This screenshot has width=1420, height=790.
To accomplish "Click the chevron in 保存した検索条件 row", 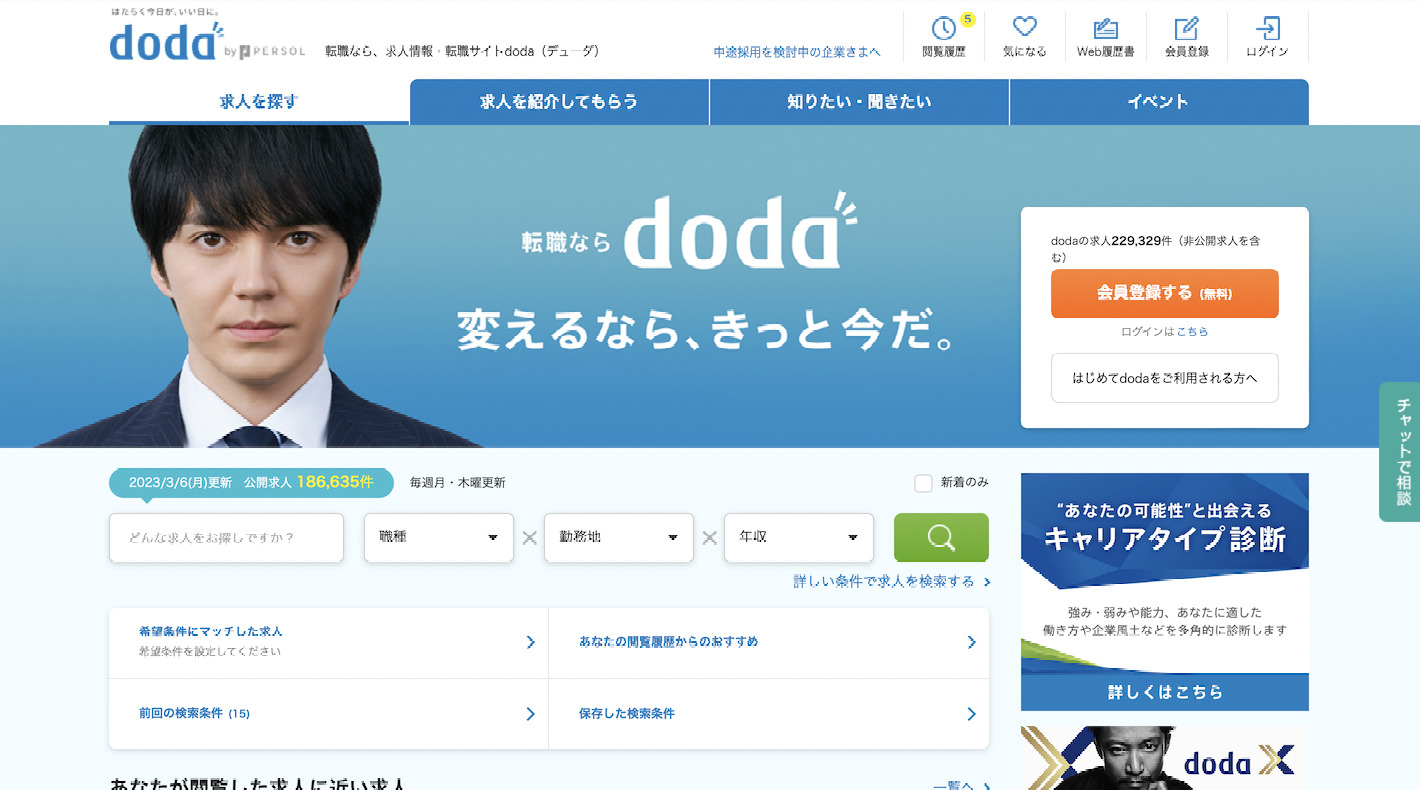I will pyautogui.click(x=971, y=714).
